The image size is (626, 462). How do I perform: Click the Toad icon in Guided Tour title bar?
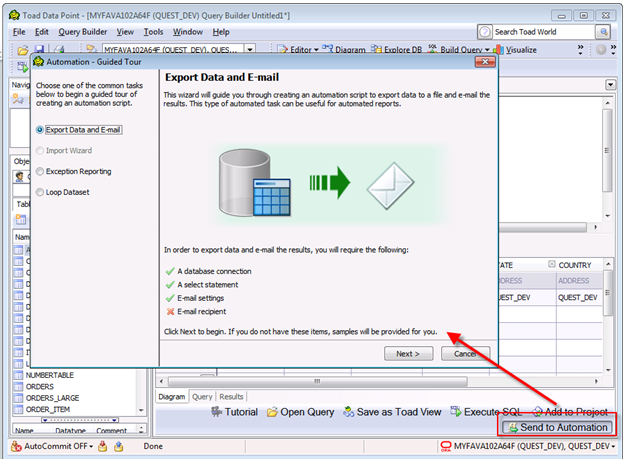click(39, 62)
